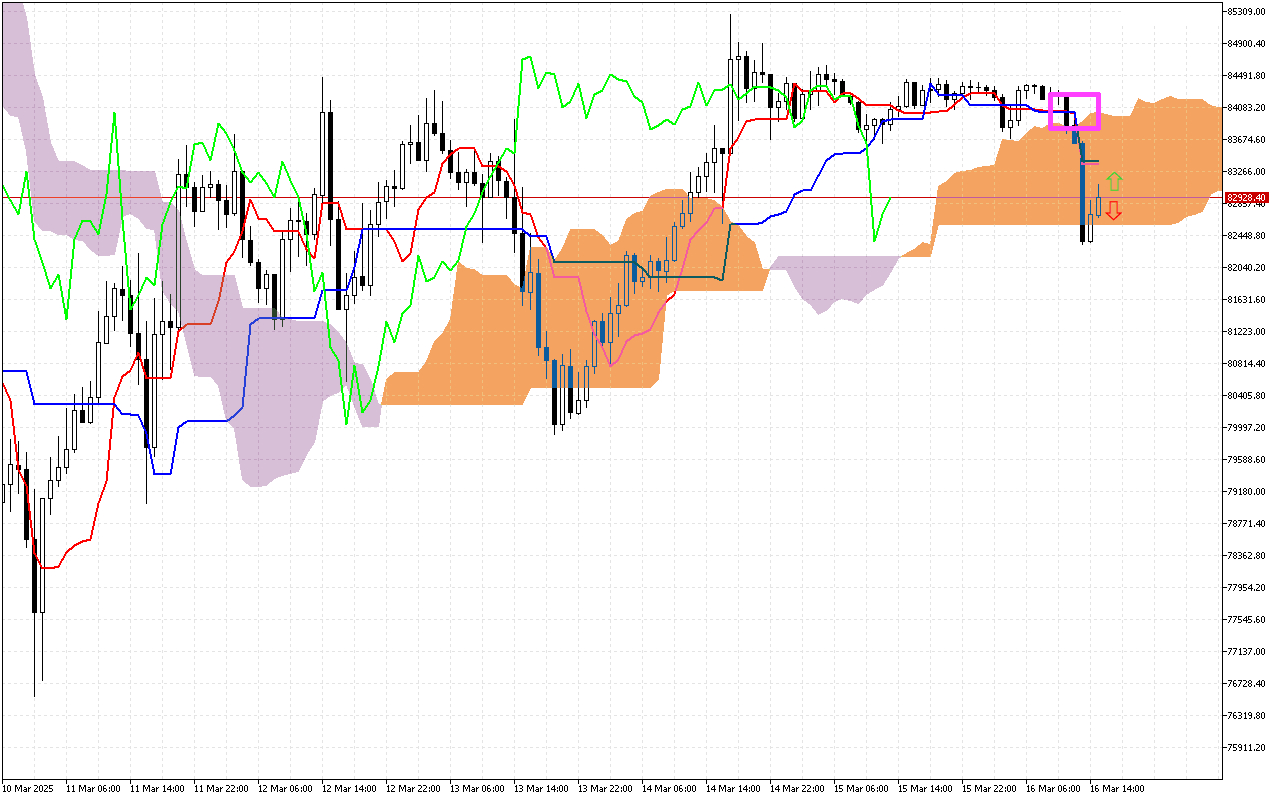This screenshot has height=800, width=1280.
Task: Click the 81631.60 price axis label
Action: tap(1246, 300)
